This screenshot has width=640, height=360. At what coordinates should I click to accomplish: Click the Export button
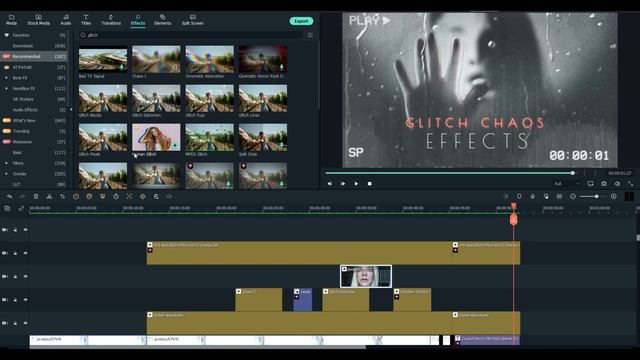point(301,21)
